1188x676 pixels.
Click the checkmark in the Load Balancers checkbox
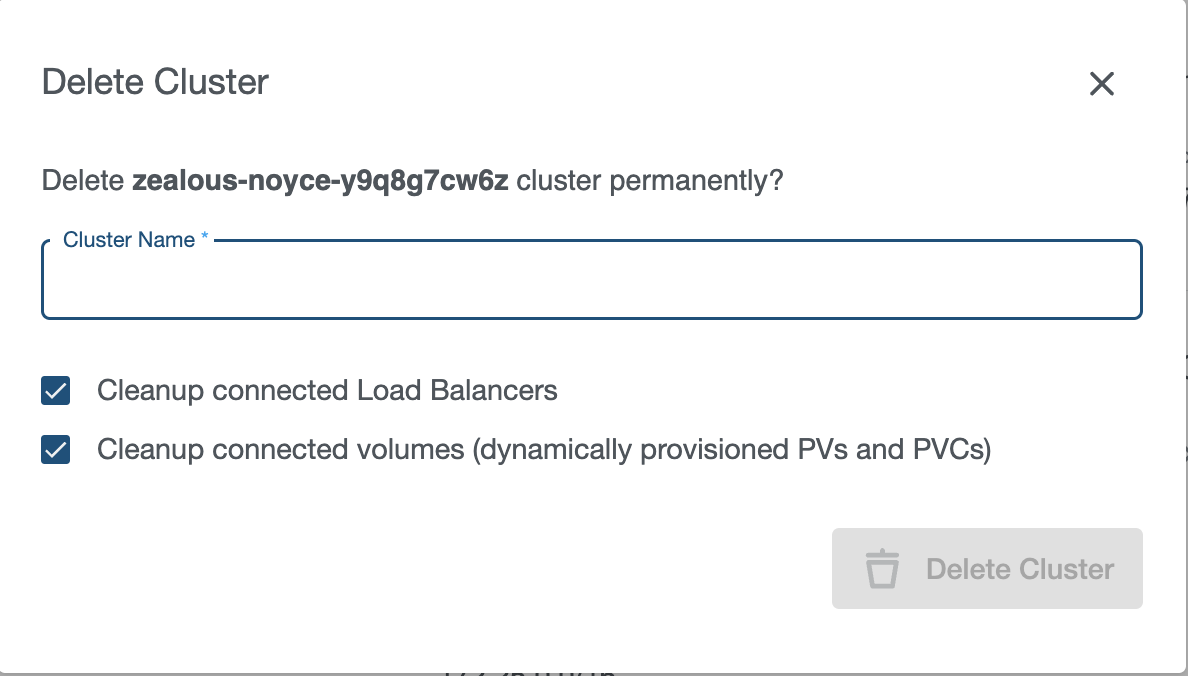pyautogui.click(x=55, y=391)
